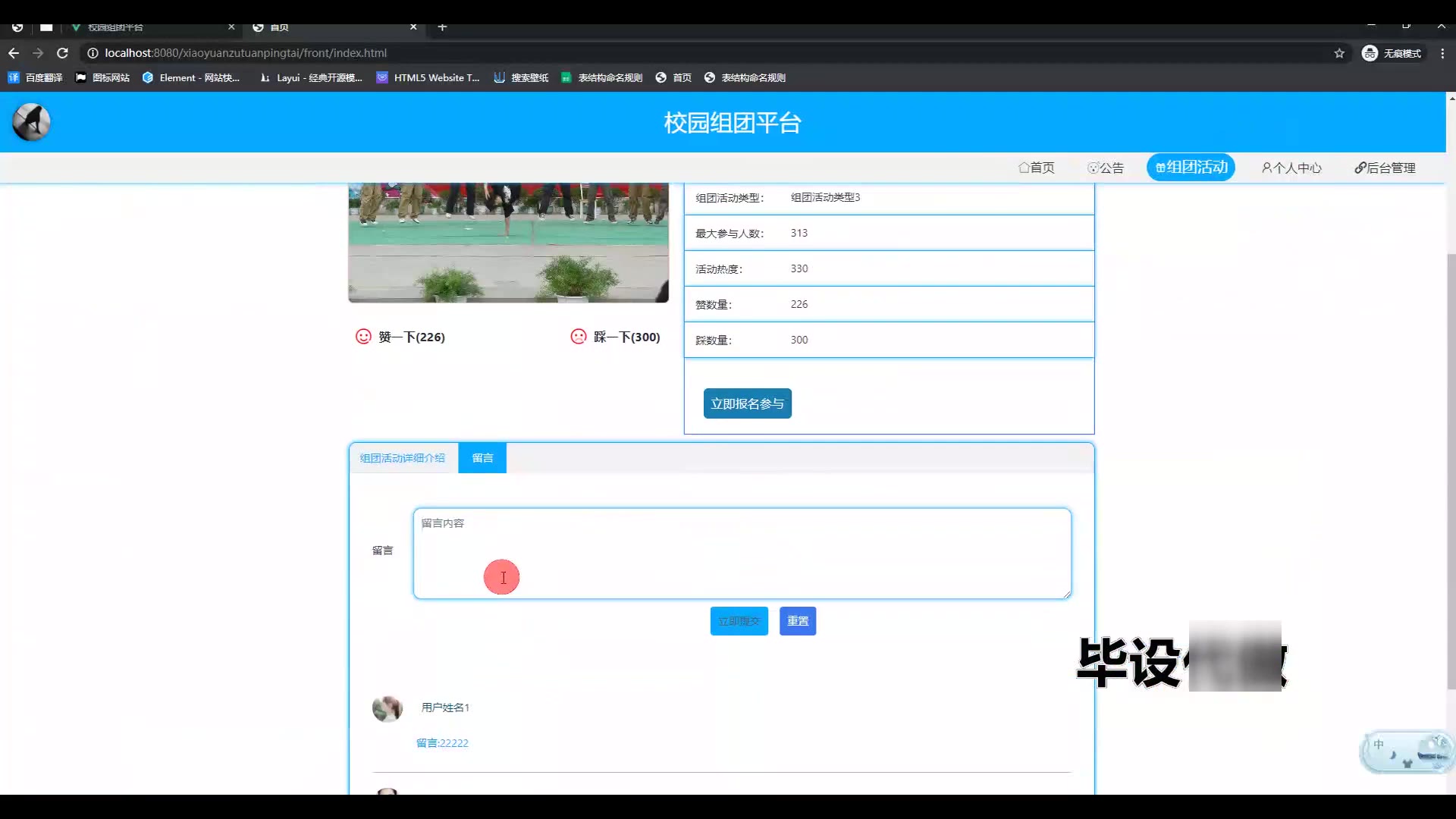1456x819 pixels.
Task: Switch to the 组团活动详细介绍 tab
Action: coord(403,458)
